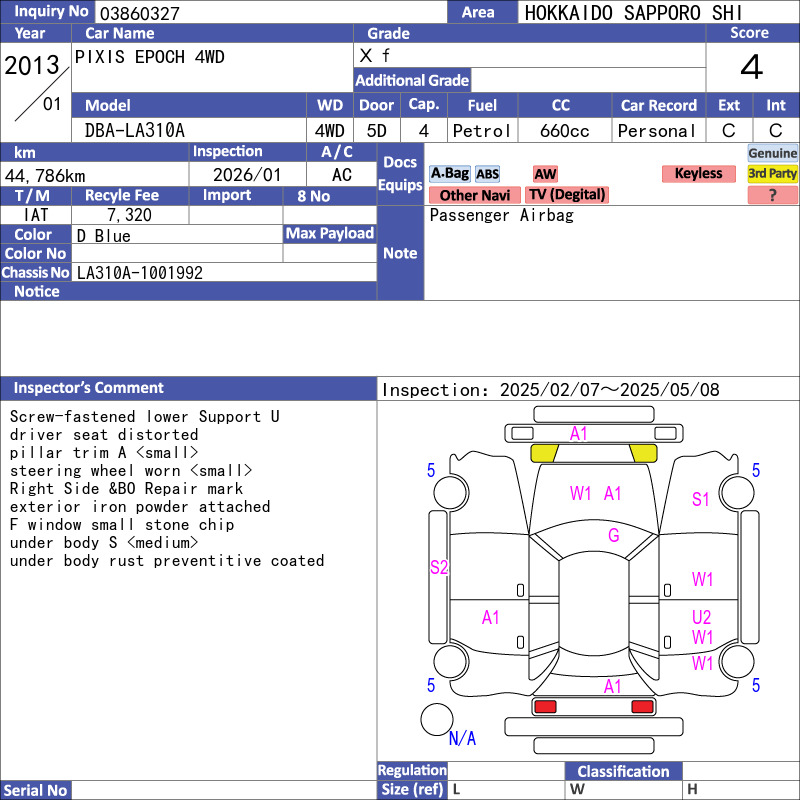
Task: Select the D Blue color field
Action: click(x=104, y=235)
